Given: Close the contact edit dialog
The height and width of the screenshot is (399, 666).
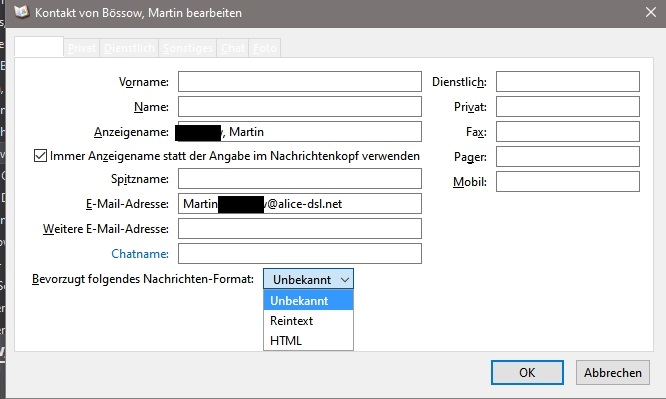Looking at the screenshot, I should pos(651,12).
